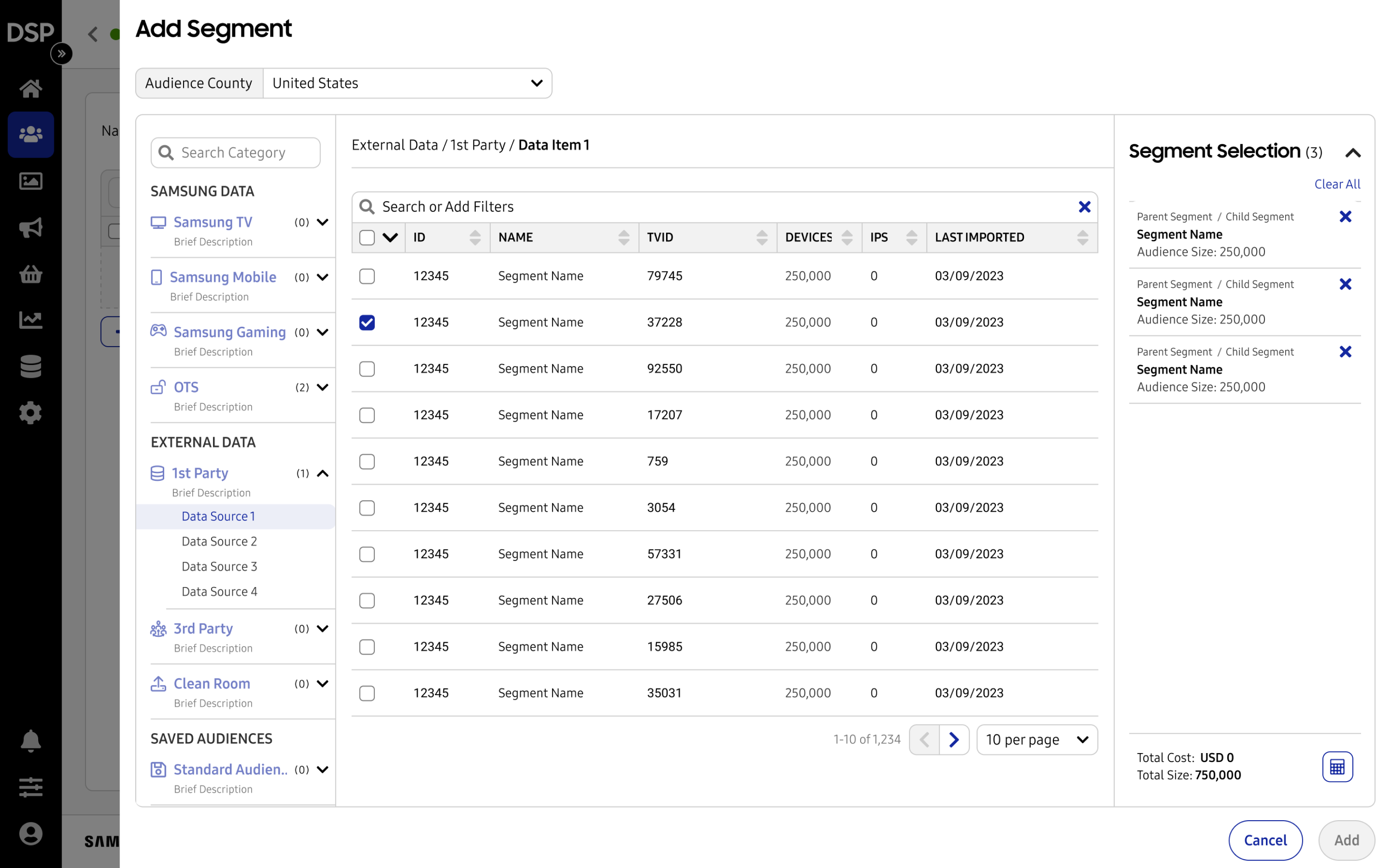Click the home icon in sidebar
This screenshot has width=1391, height=868.
30,88
